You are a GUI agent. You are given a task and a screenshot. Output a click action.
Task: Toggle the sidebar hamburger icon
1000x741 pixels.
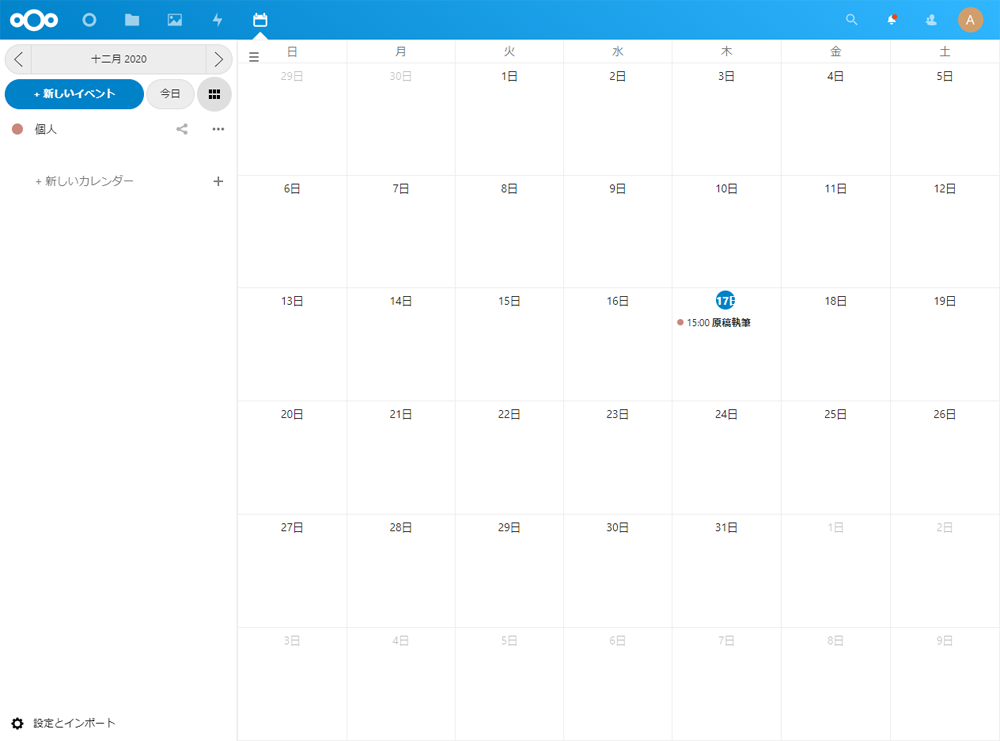click(x=254, y=57)
